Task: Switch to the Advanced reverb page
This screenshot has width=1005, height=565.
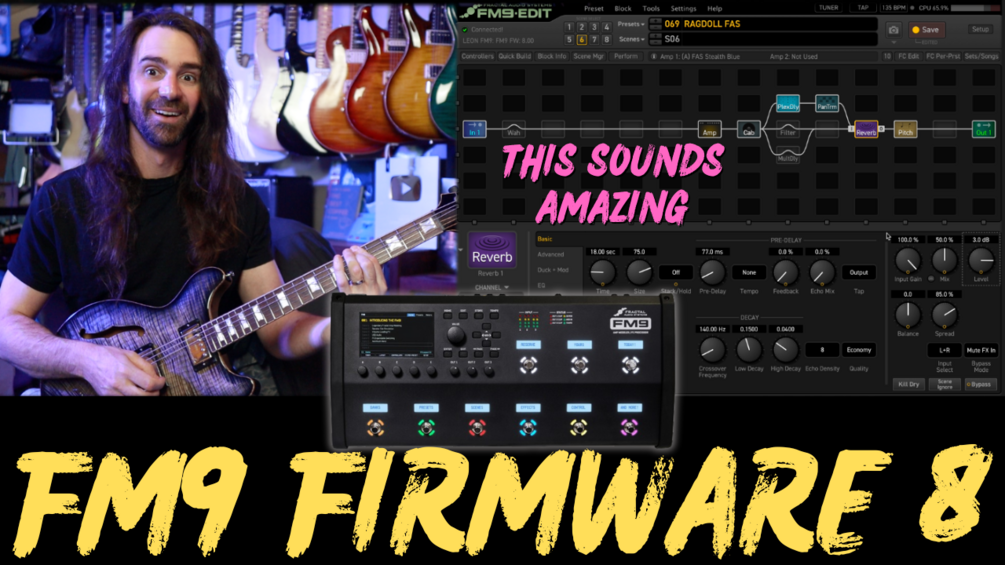Action: click(551, 254)
